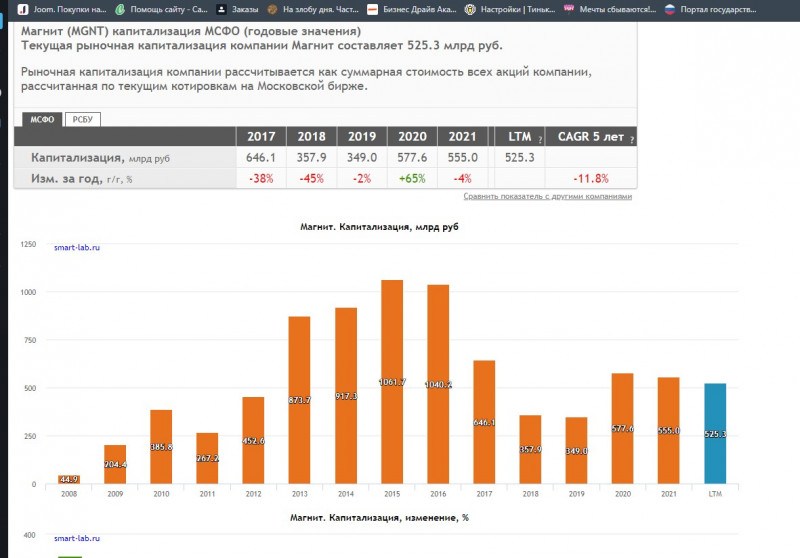
Task: Click the 2019 column header
Action: tap(362, 137)
